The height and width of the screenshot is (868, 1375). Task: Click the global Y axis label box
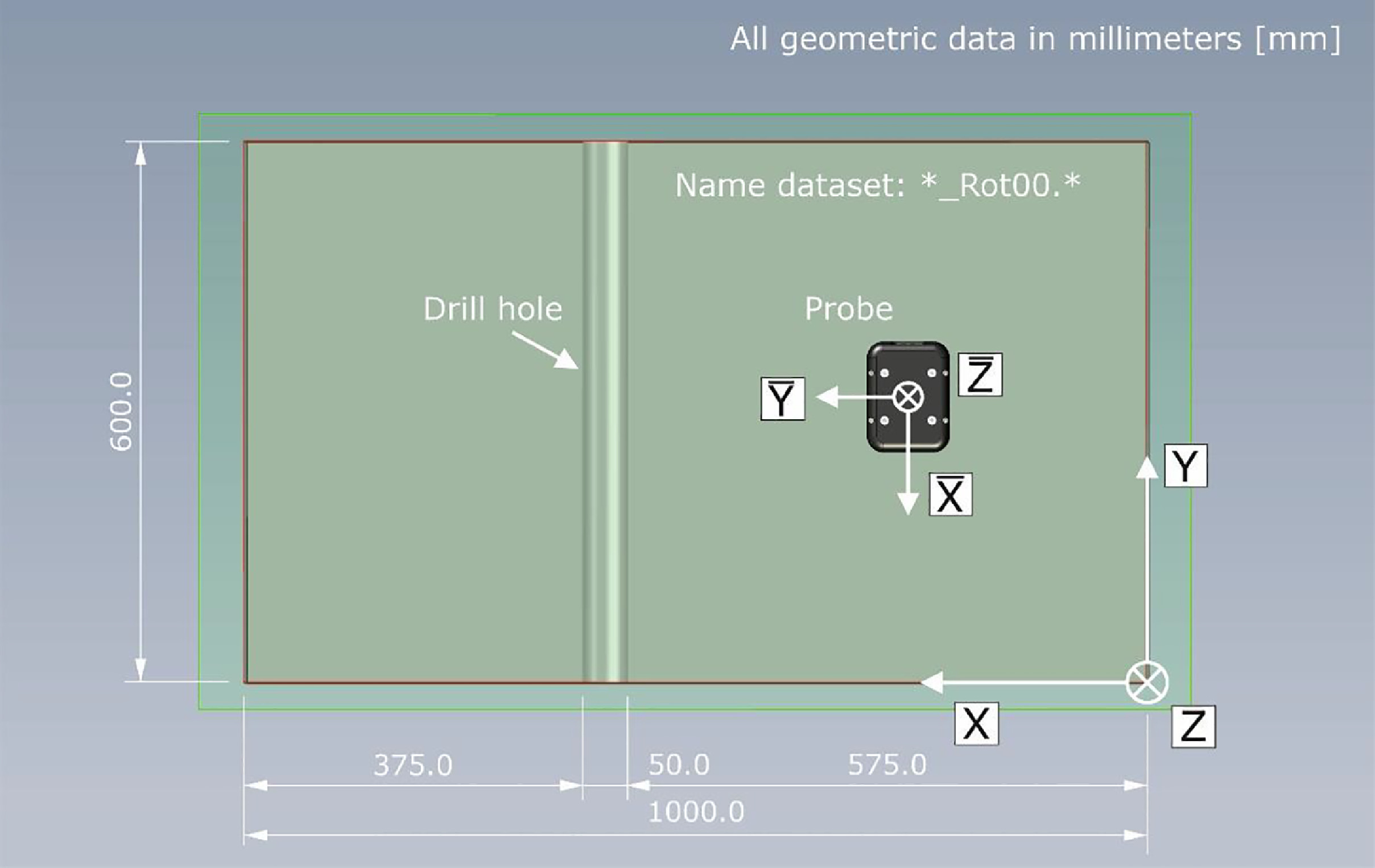1186,465
